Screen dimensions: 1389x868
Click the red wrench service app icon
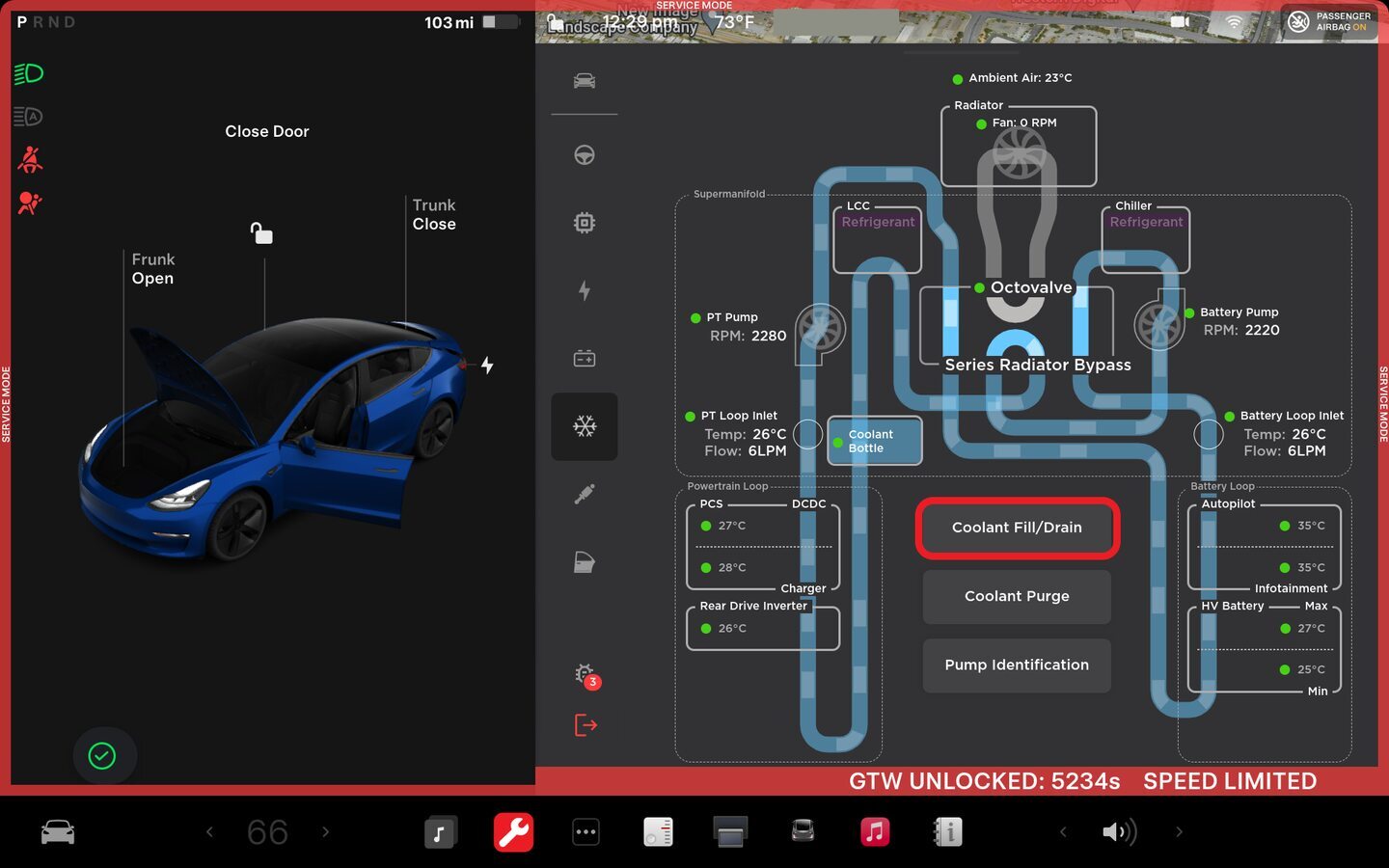click(513, 831)
